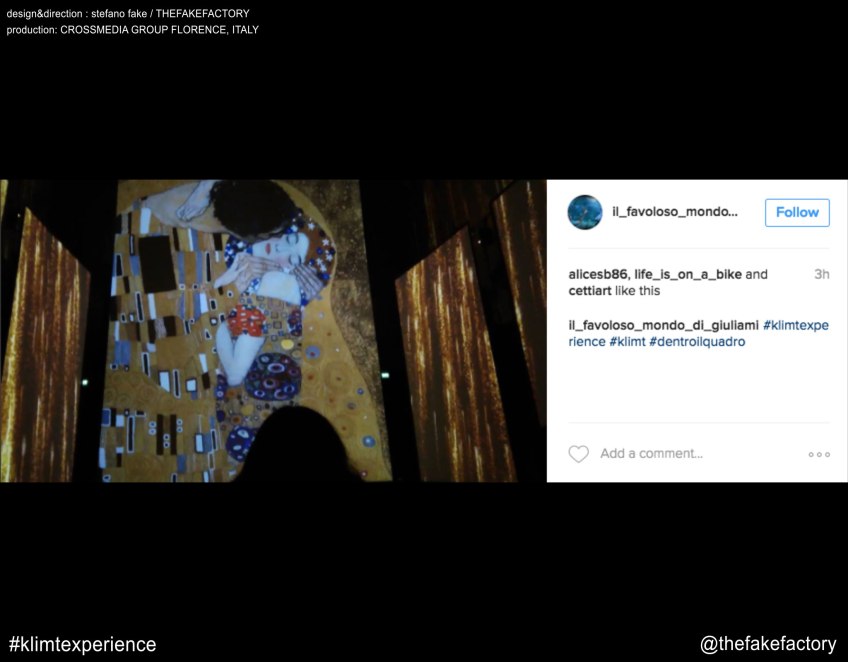Click the 3h post timestamp
This screenshot has height=662, width=848.
point(821,274)
